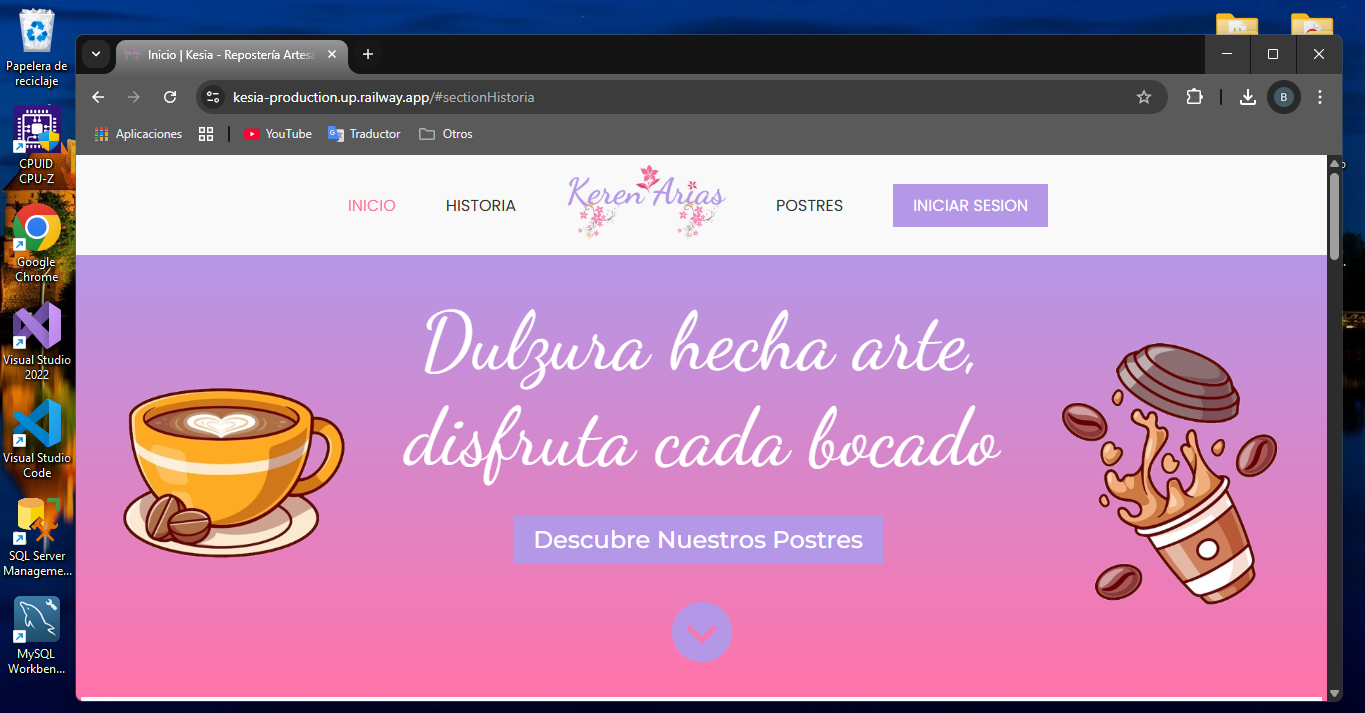Open Chrome's three-dot customization menu
The image size is (1365, 713).
click(x=1319, y=97)
